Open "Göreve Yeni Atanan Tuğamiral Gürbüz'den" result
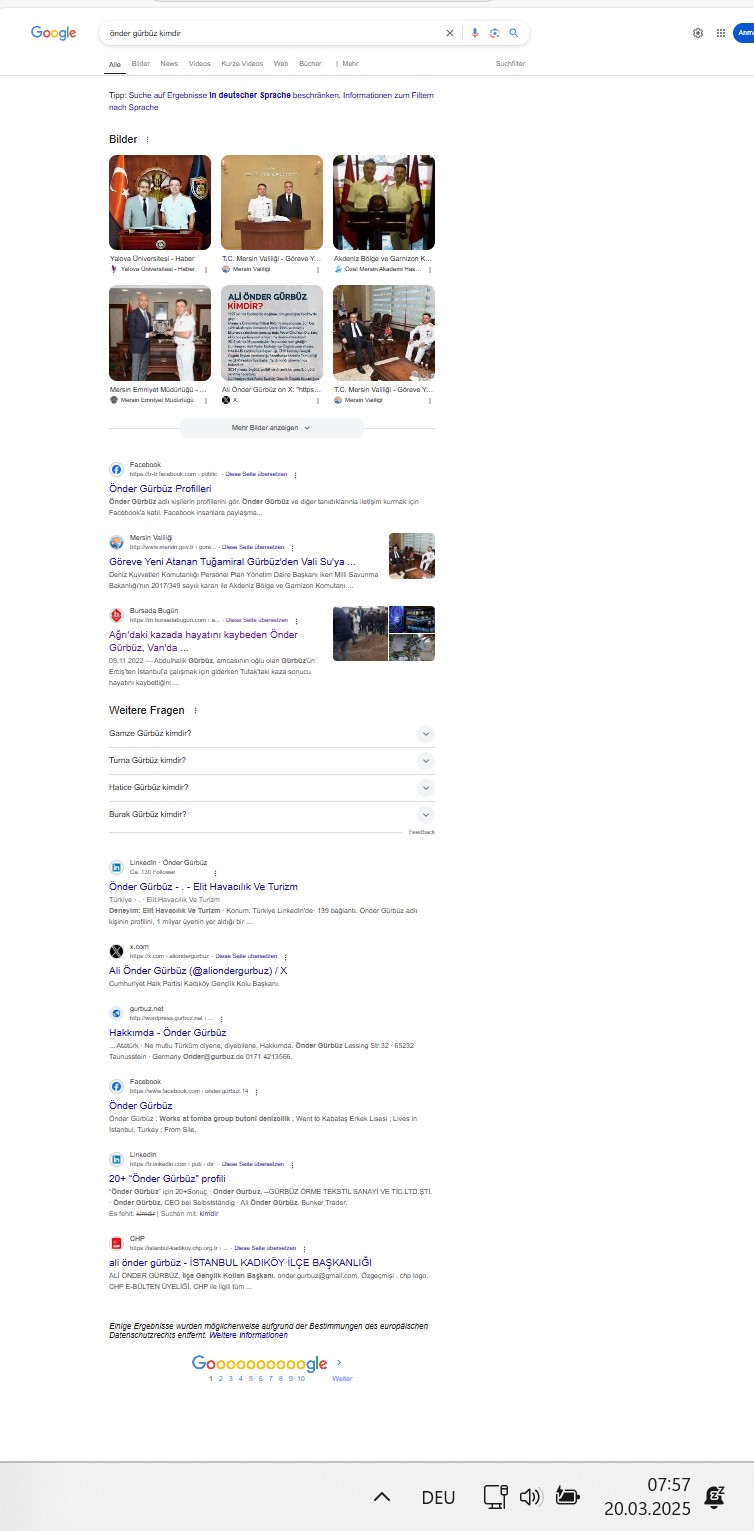754x1531 pixels. pos(232,562)
